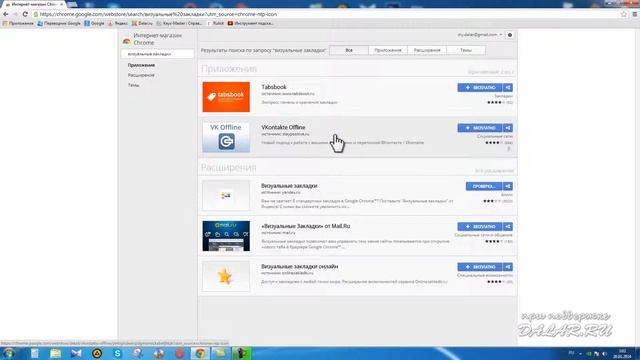Open the VK Offline thumbnail
Viewport: 640px width, 360px height.
[x=226, y=137]
